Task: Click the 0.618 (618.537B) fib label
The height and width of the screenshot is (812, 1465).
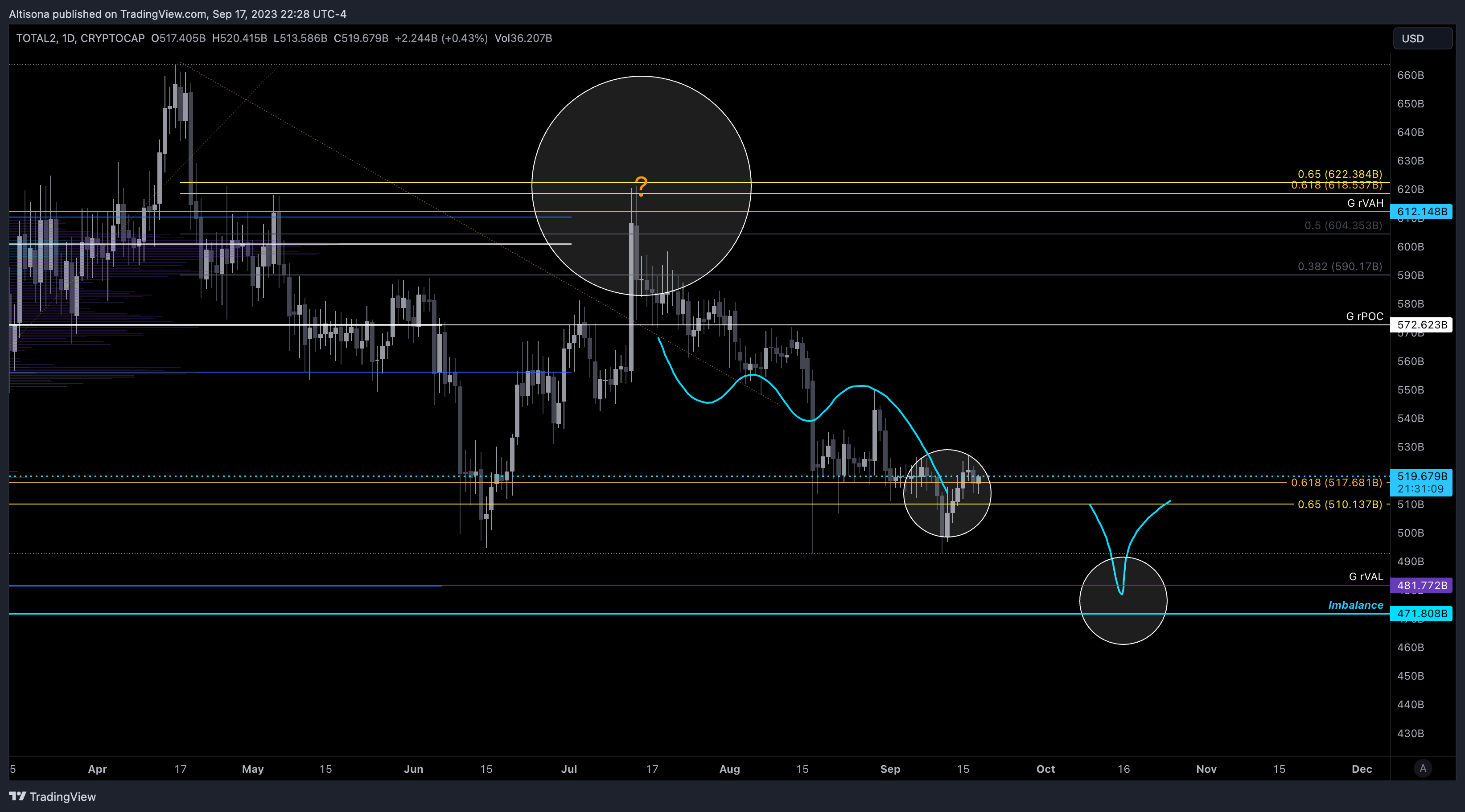Action: coord(1336,185)
